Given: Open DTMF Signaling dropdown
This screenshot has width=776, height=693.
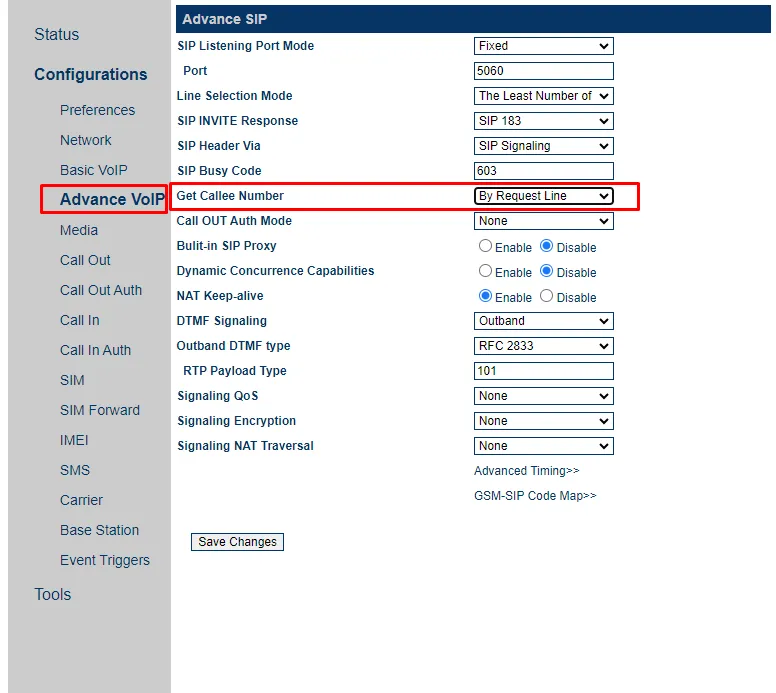Looking at the screenshot, I should tap(543, 321).
